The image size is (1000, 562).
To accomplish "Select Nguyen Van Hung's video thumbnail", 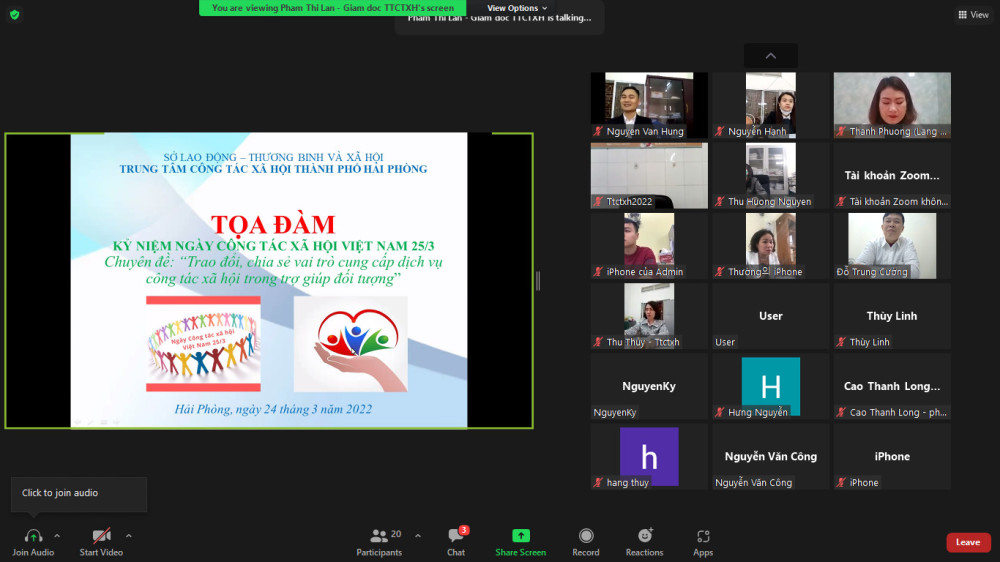I will coord(648,104).
